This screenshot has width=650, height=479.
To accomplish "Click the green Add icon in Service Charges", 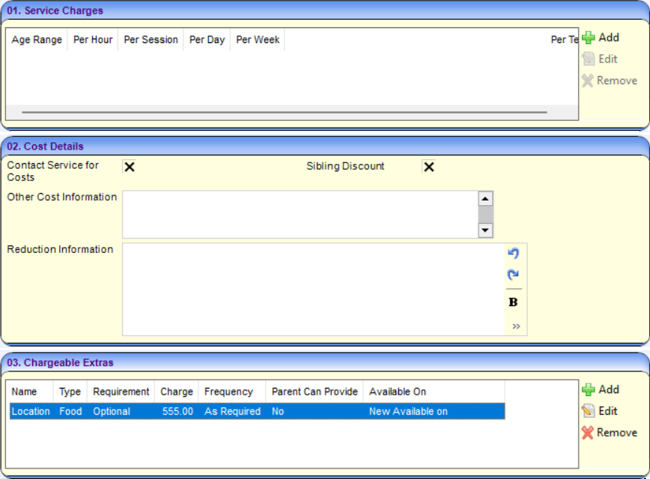I will click(x=588, y=38).
